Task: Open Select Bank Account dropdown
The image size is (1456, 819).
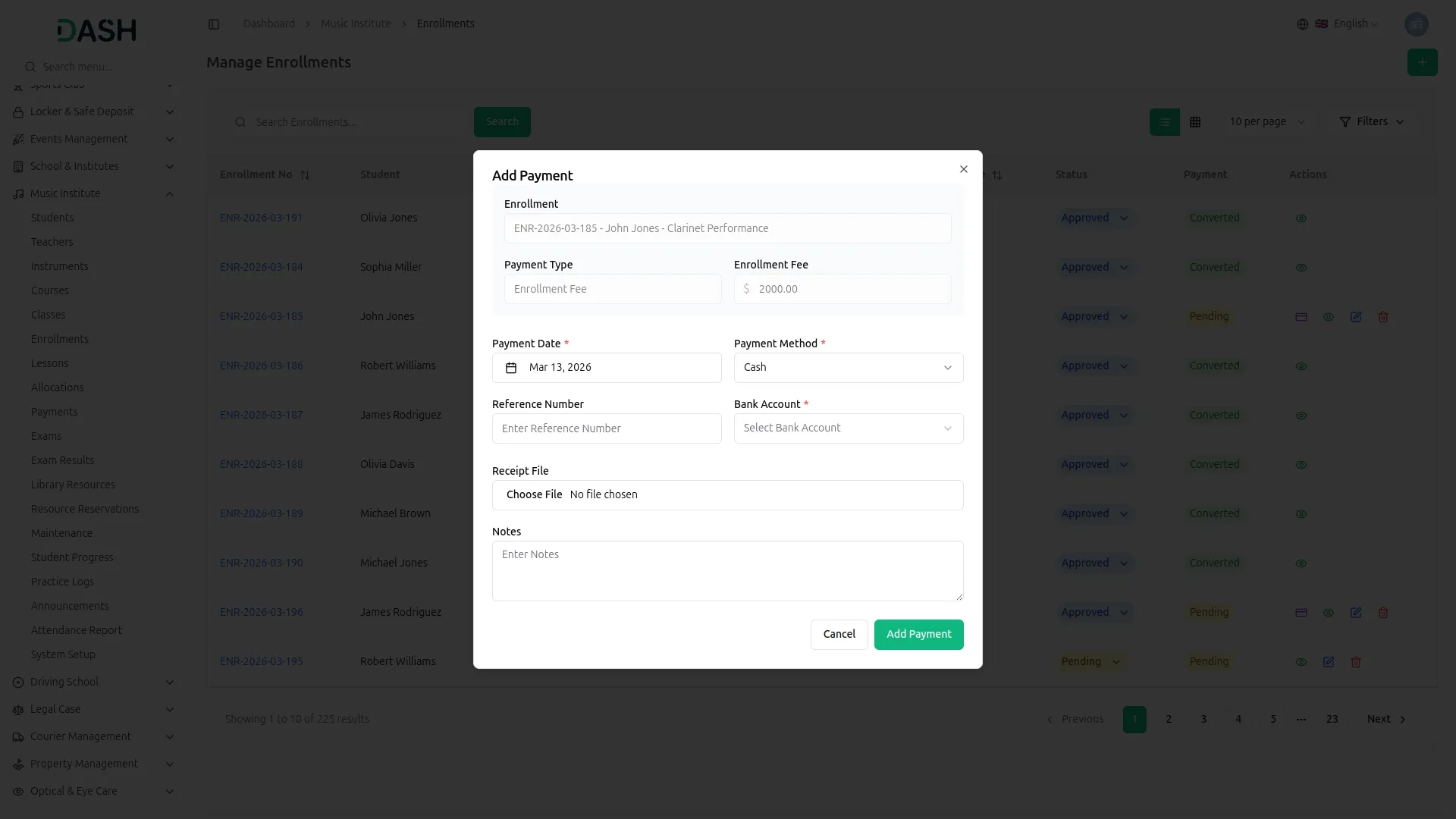Action: click(x=848, y=428)
